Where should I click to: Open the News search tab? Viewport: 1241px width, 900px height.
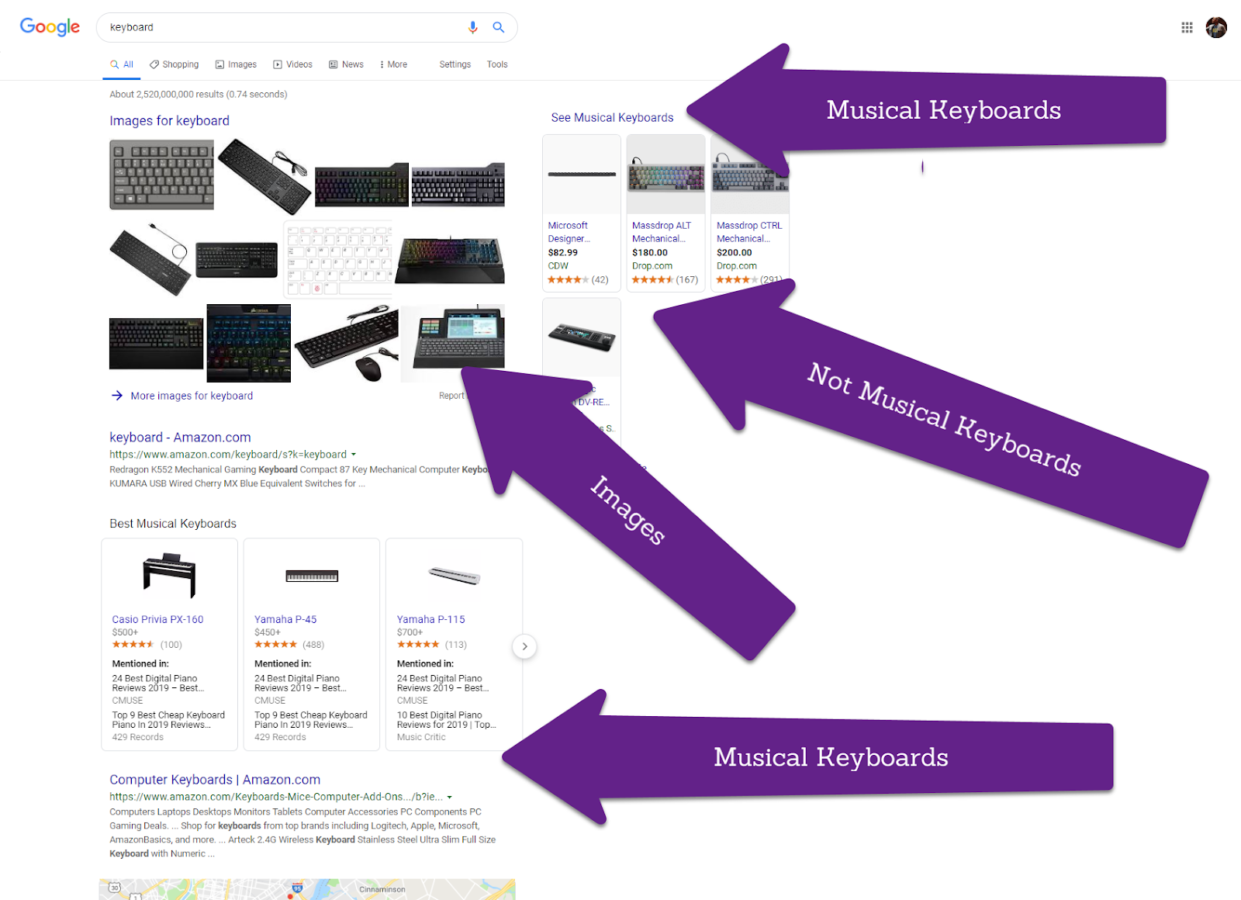click(x=346, y=65)
